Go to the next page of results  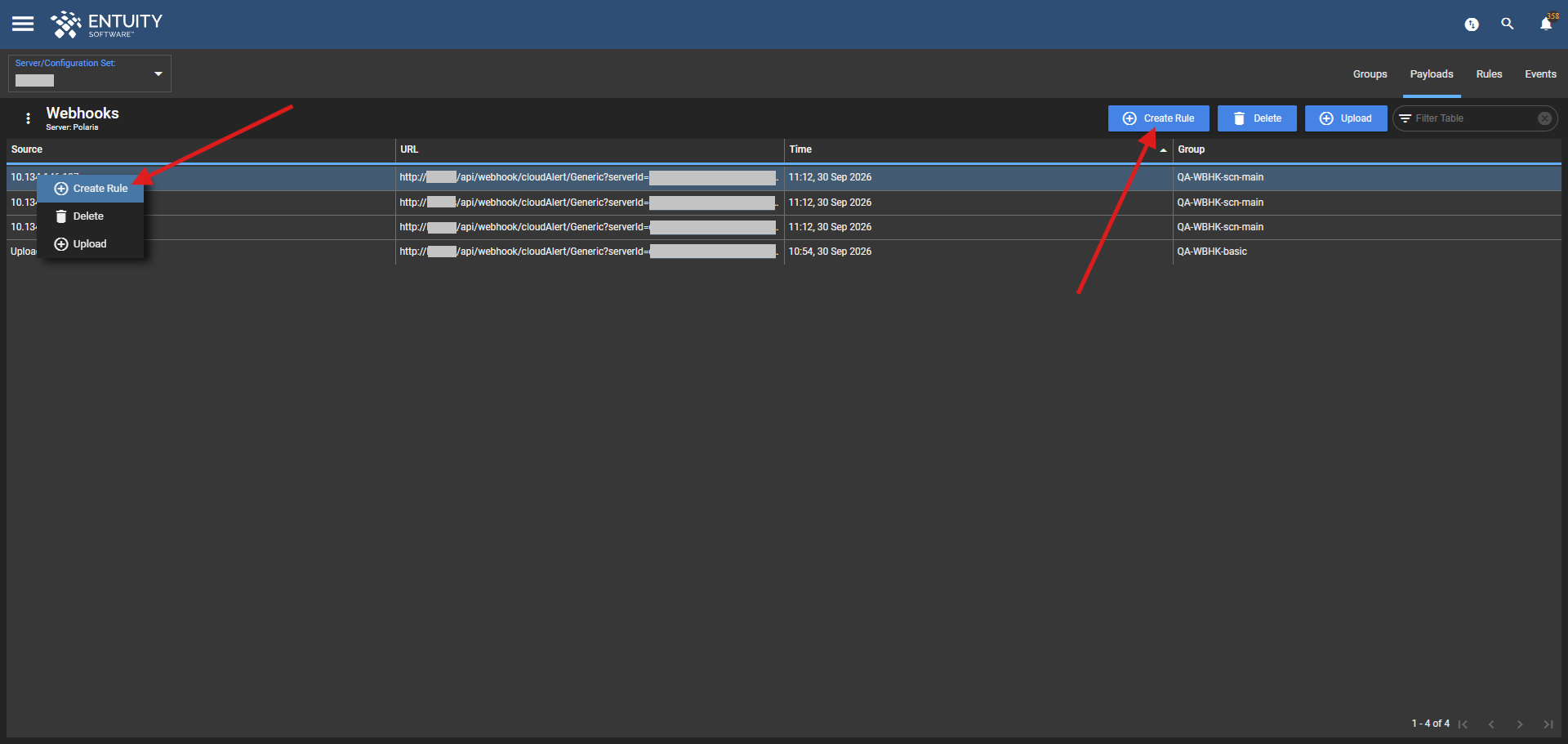pyautogui.click(x=1520, y=724)
